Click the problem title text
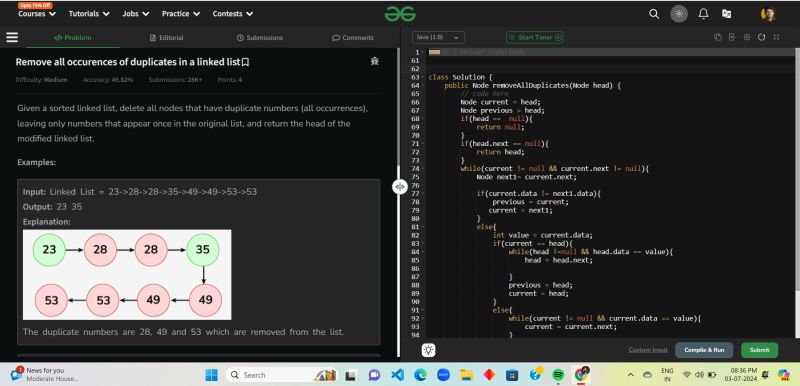The width and height of the screenshot is (800, 386). [x=128, y=62]
